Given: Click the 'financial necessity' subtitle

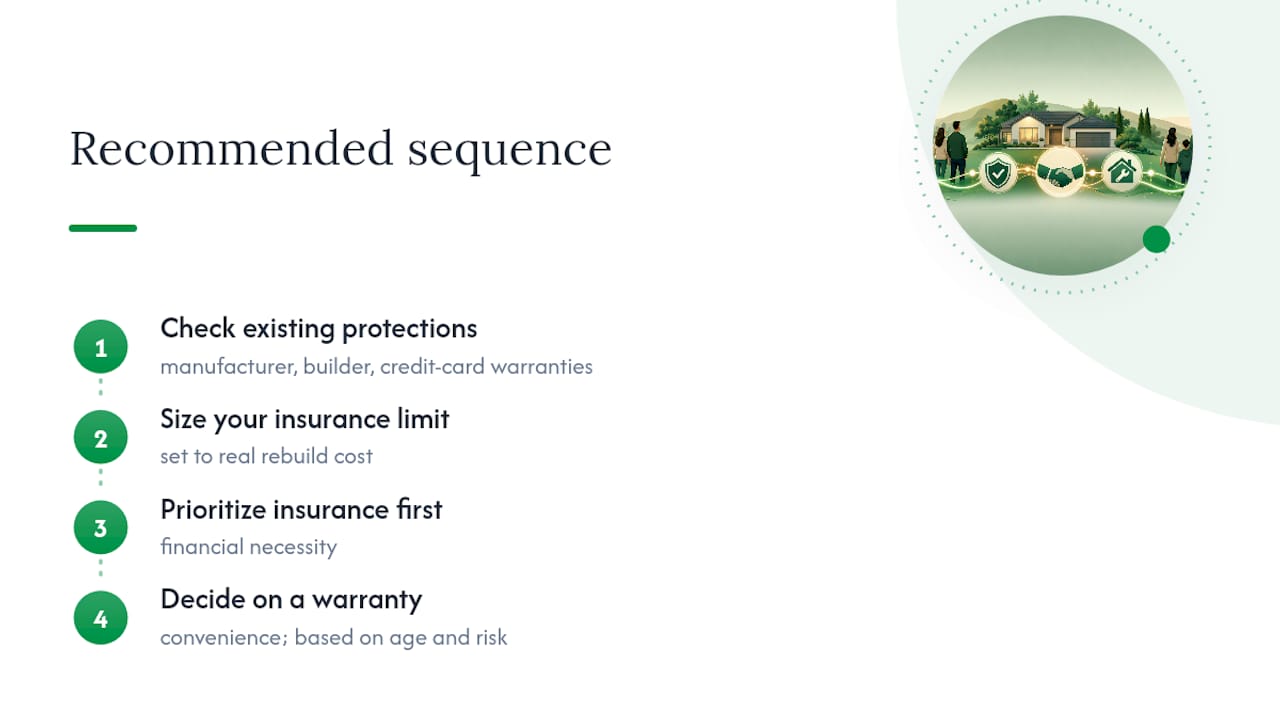Looking at the screenshot, I should (x=248, y=547).
